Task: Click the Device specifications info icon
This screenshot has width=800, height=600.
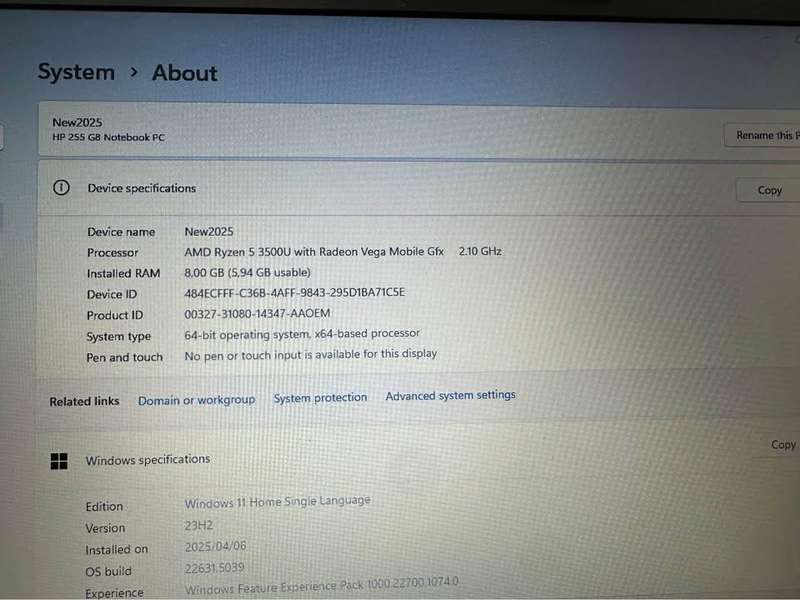Action: click(61, 188)
